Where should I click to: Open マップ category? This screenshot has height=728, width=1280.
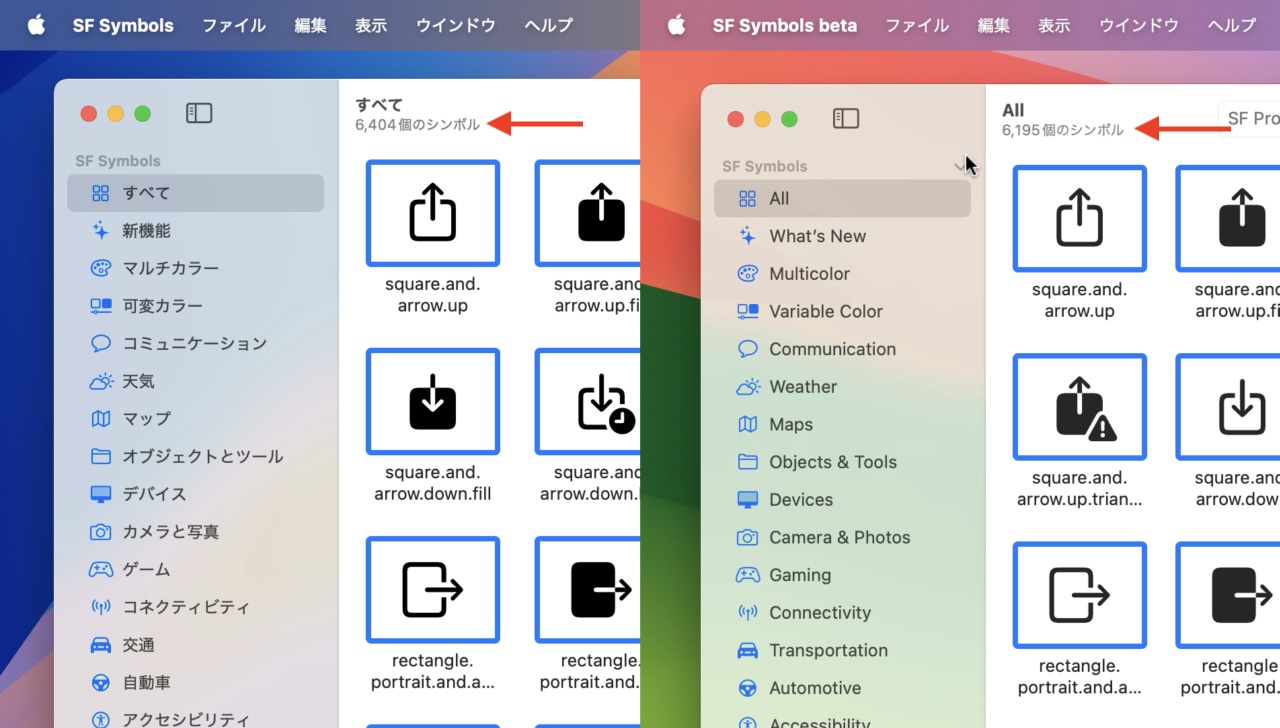tap(196, 419)
